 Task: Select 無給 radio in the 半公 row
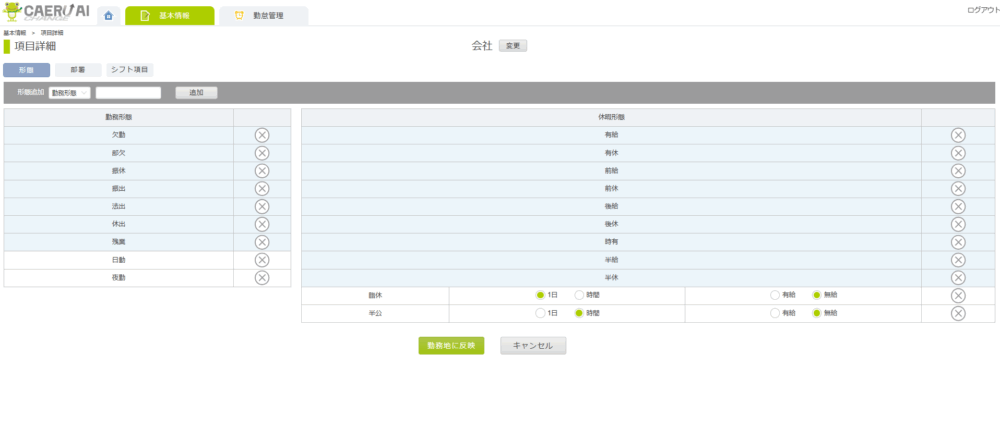(816, 313)
